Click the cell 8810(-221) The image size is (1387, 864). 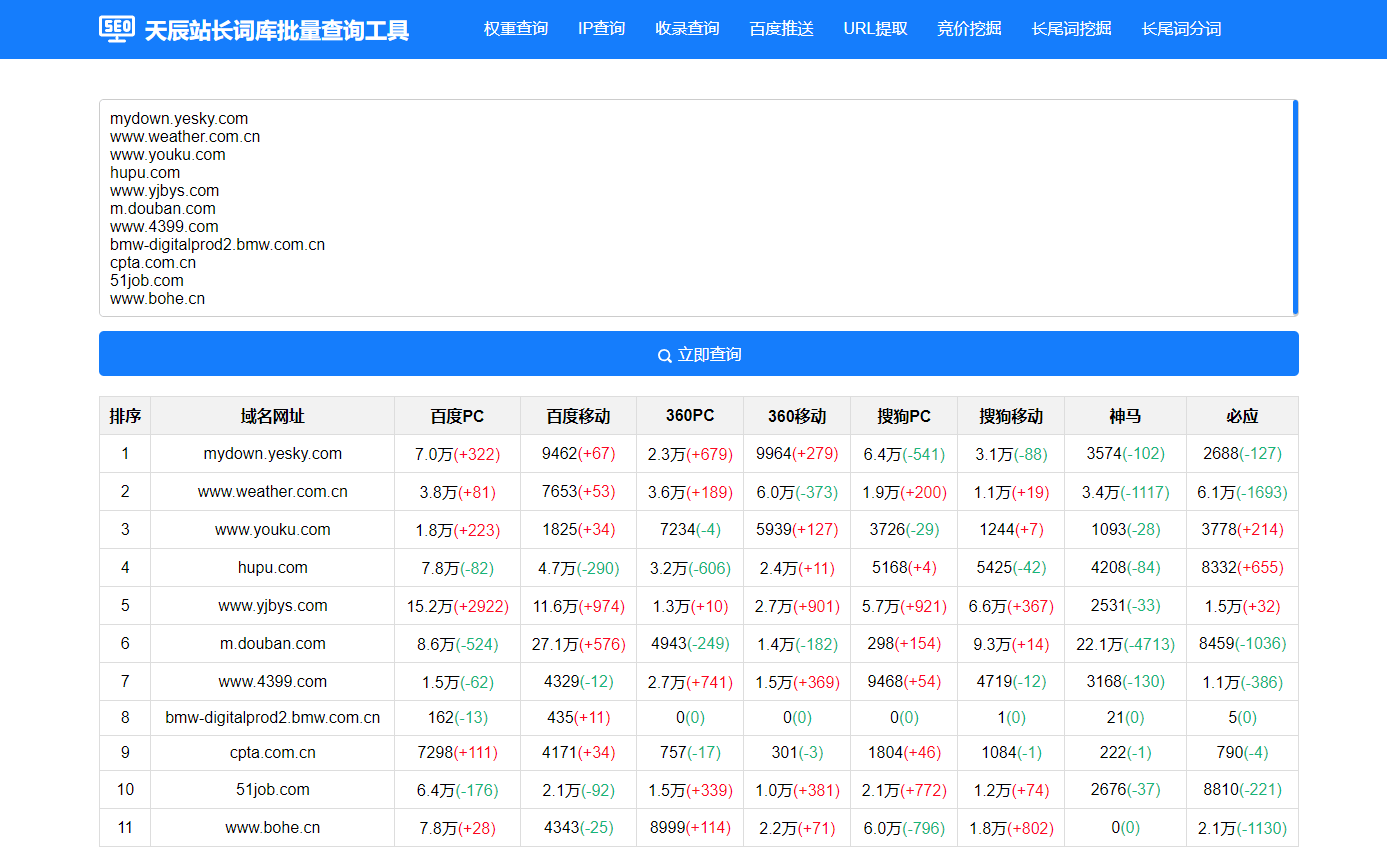tap(1242, 790)
